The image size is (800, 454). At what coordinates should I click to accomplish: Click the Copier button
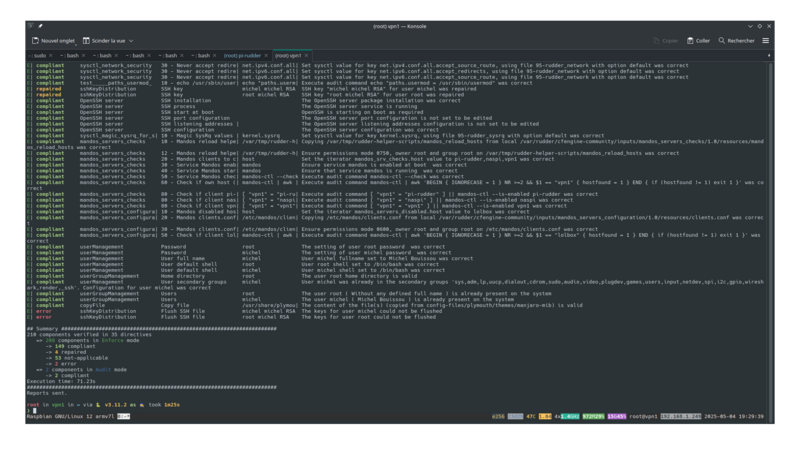(665, 41)
